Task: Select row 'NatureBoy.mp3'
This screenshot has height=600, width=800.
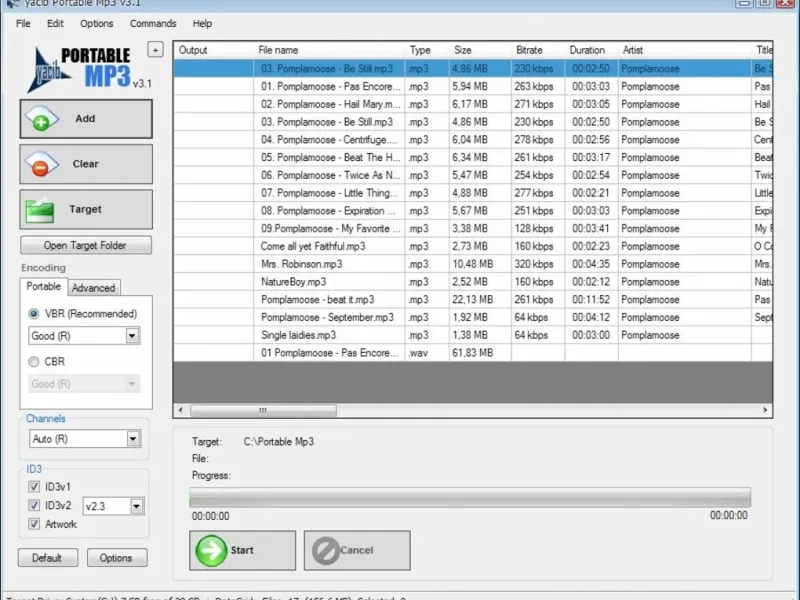Action: pyautogui.click(x=473, y=282)
